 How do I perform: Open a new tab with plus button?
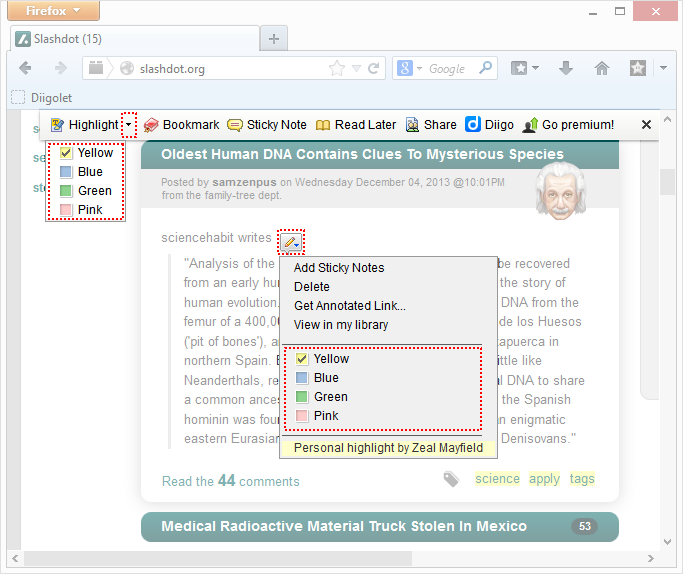274,39
